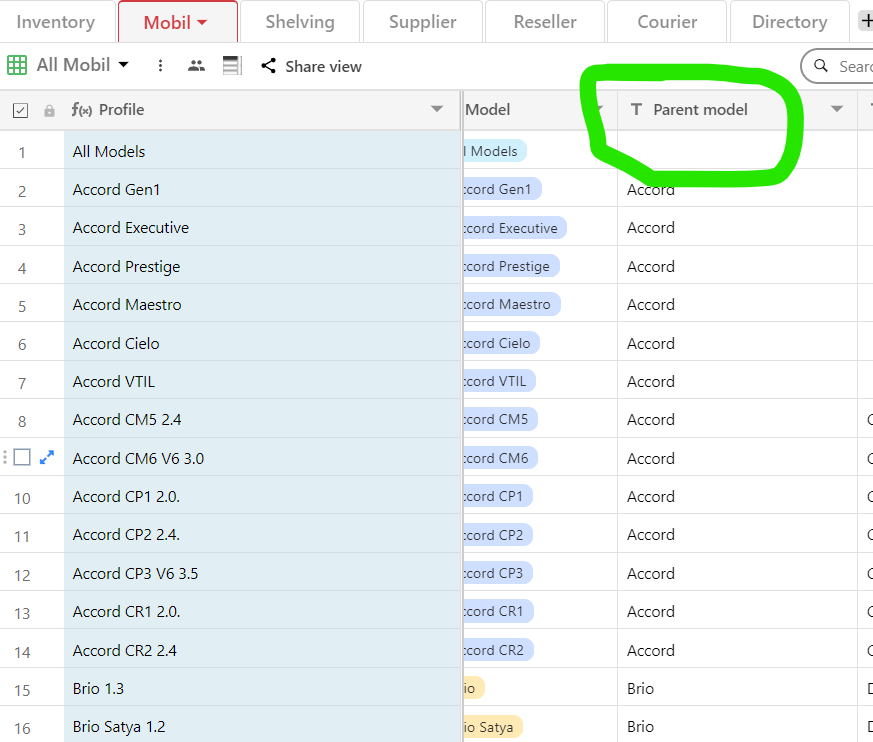Select Parent model cell in row 3
The height and width of the screenshot is (742, 873).
[x=737, y=227]
